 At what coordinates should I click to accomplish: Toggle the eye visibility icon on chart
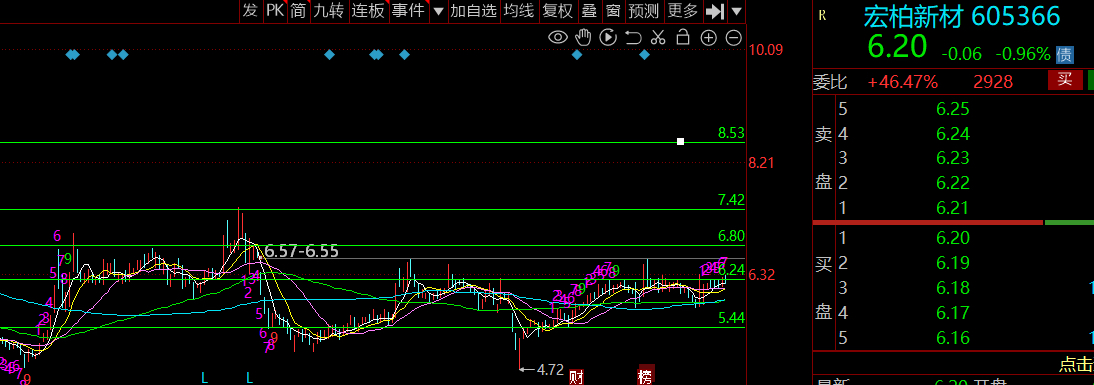557,38
